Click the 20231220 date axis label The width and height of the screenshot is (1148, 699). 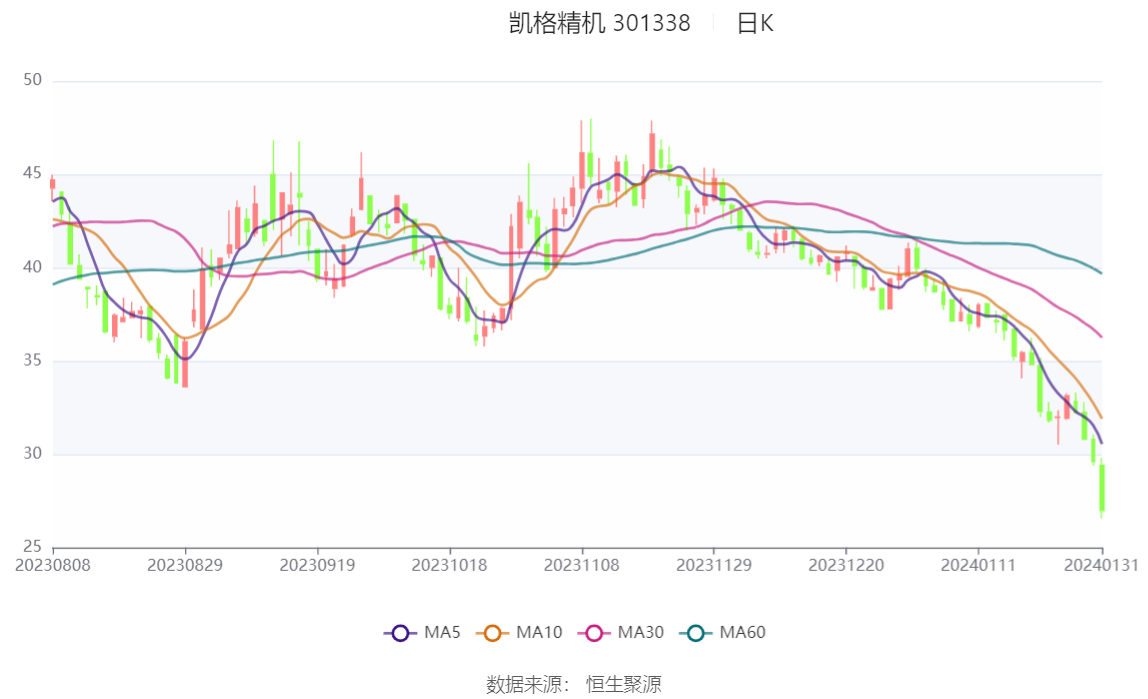click(x=846, y=565)
